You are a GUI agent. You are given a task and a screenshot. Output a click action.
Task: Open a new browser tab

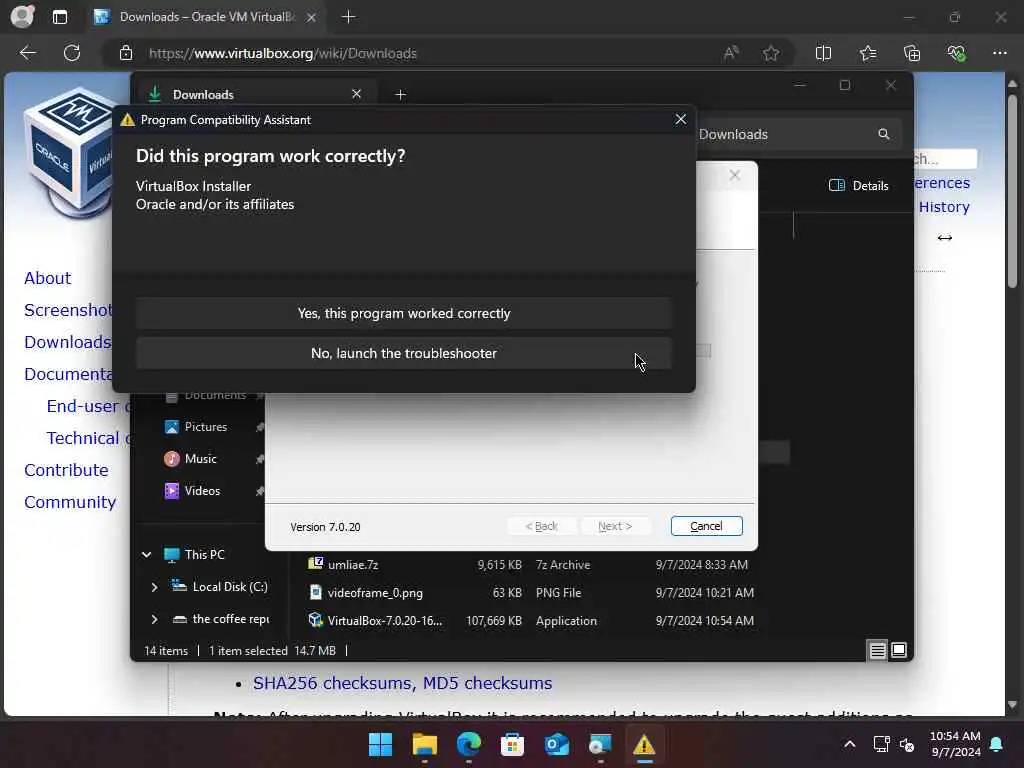coord(349,17)
